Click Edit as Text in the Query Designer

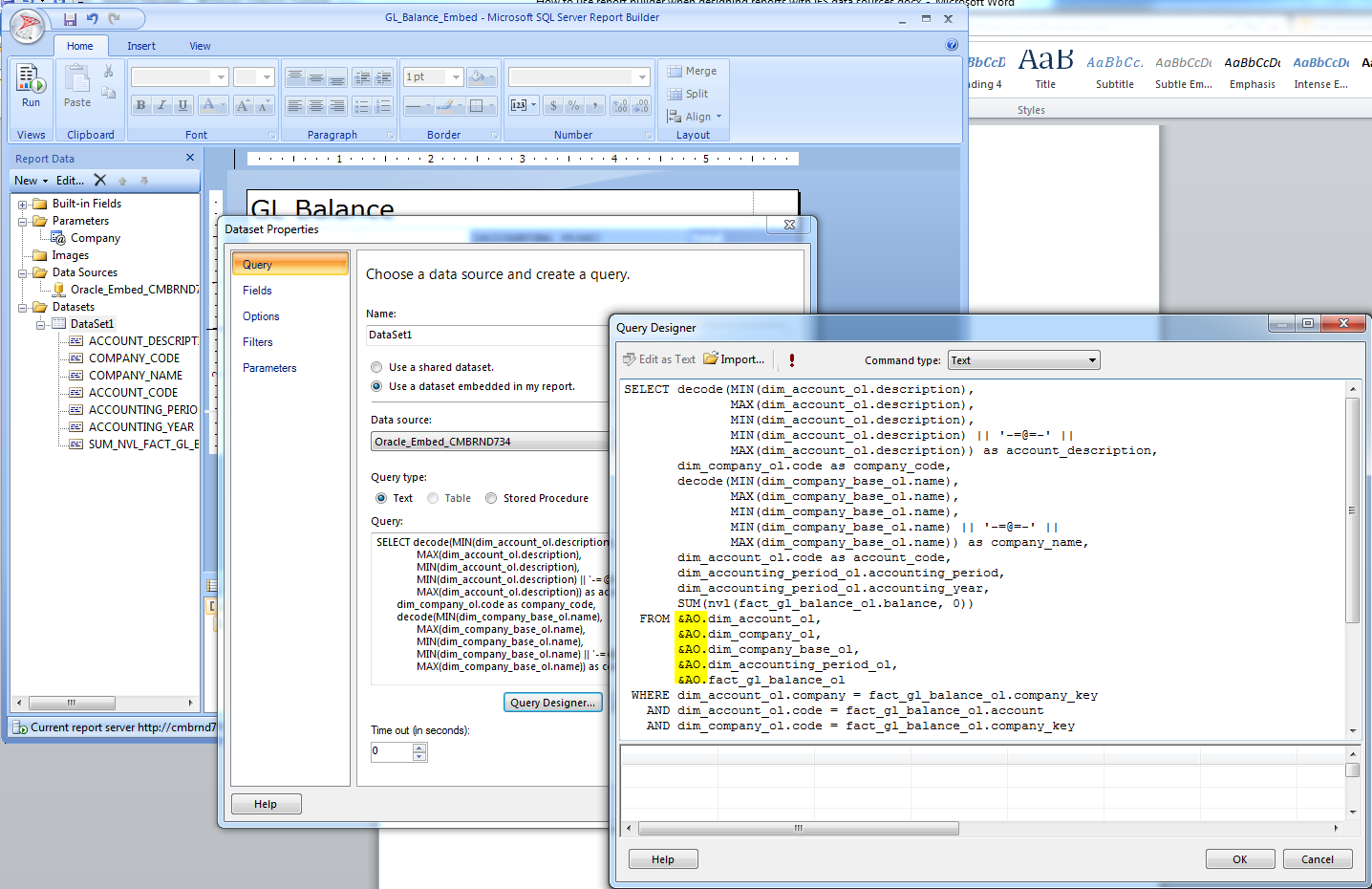point(659,359)
